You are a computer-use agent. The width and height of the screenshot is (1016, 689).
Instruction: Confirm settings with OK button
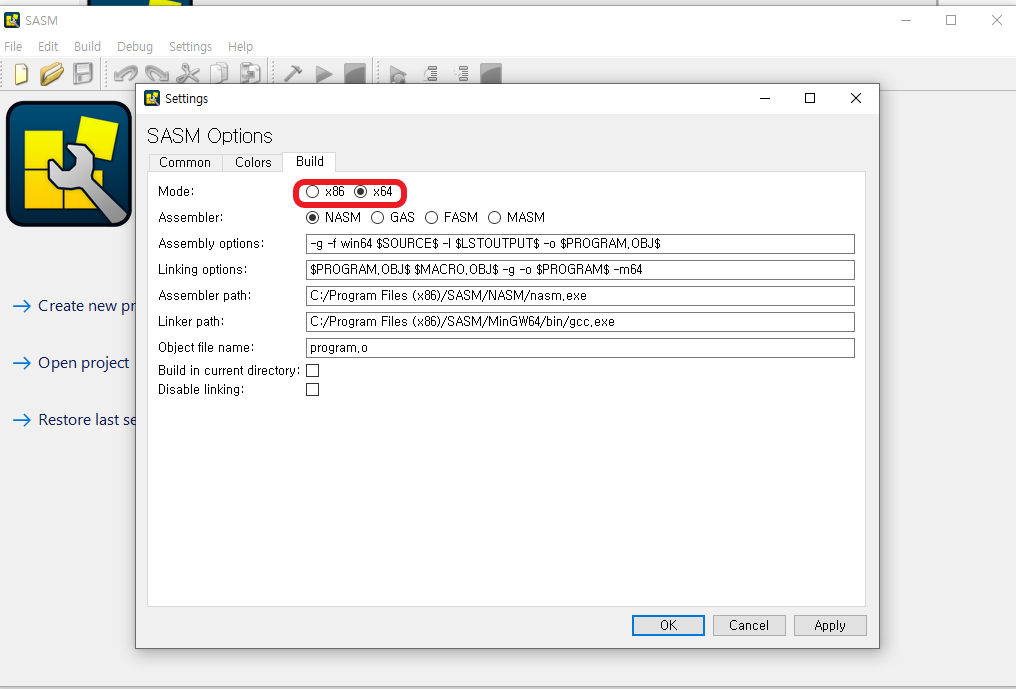click(x=668, y=625)
